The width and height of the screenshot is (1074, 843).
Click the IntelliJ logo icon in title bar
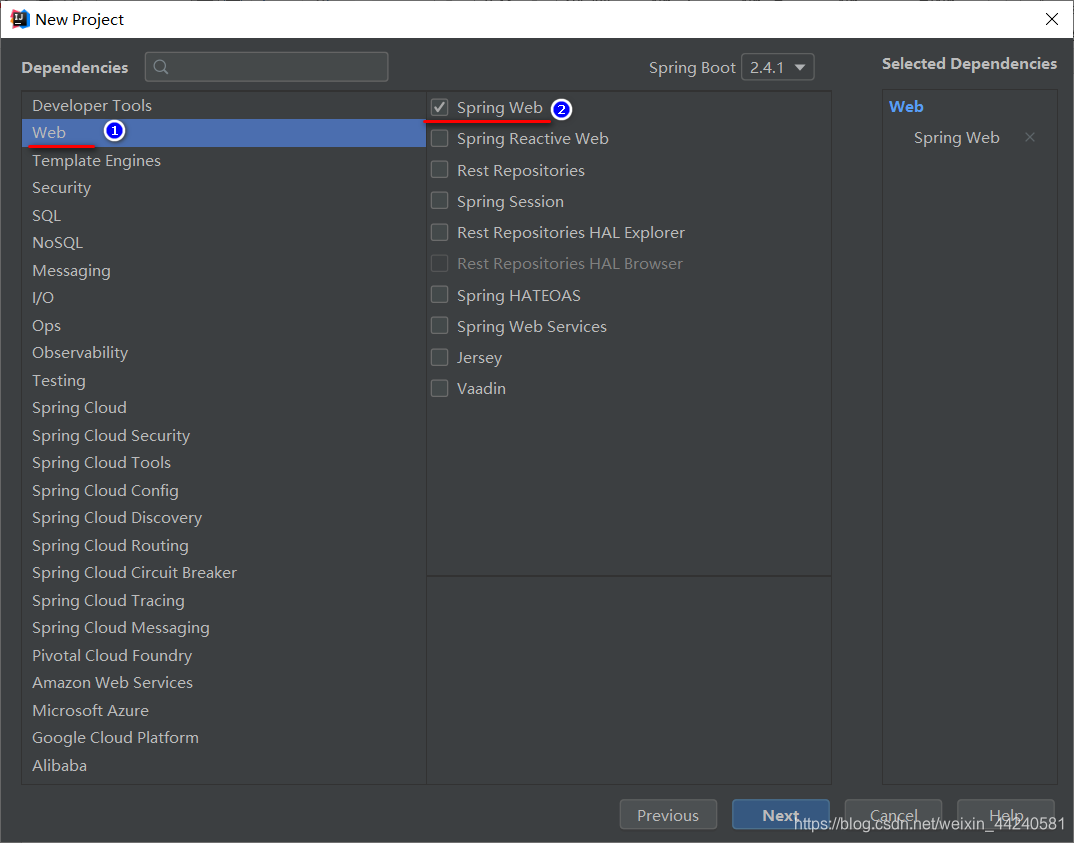click(20, 19)
